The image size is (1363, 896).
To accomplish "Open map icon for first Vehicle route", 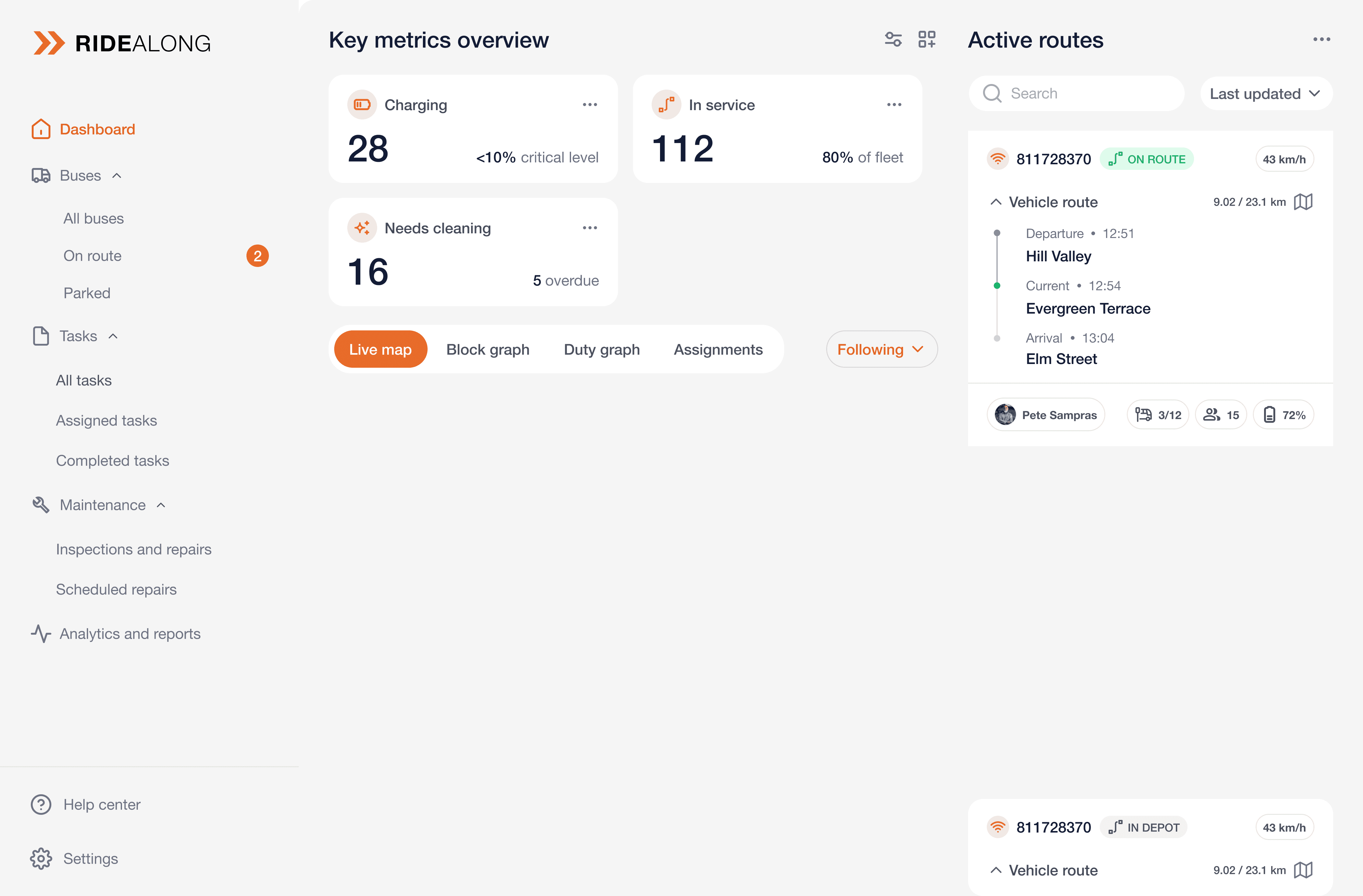I will [x=1303, y=202].
